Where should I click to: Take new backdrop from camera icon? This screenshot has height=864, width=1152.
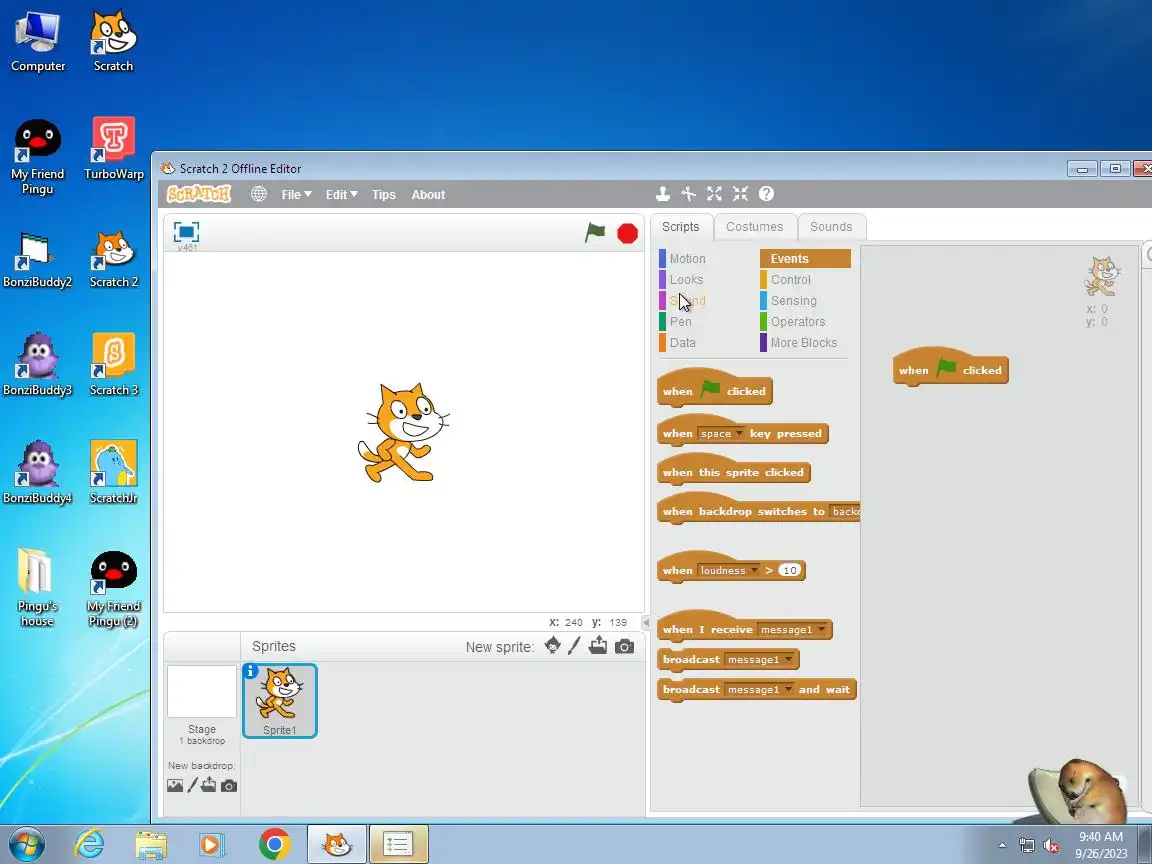pyautogui.click(x=229, y=786)
